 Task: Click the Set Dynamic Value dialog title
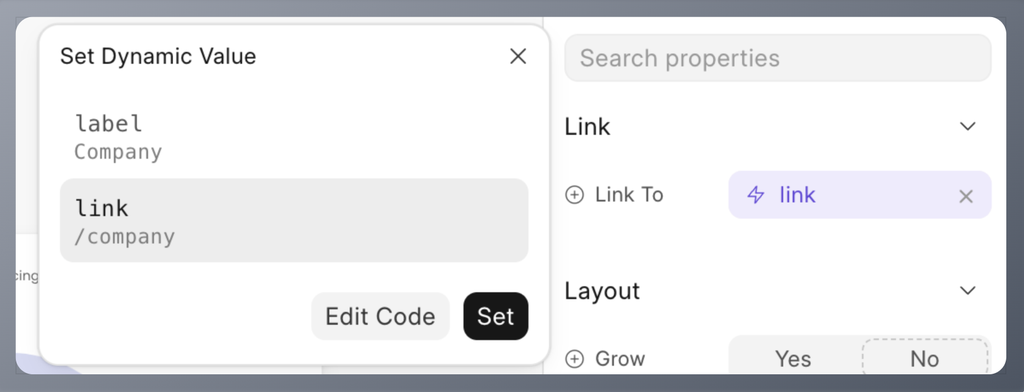(x=158, y=56)
